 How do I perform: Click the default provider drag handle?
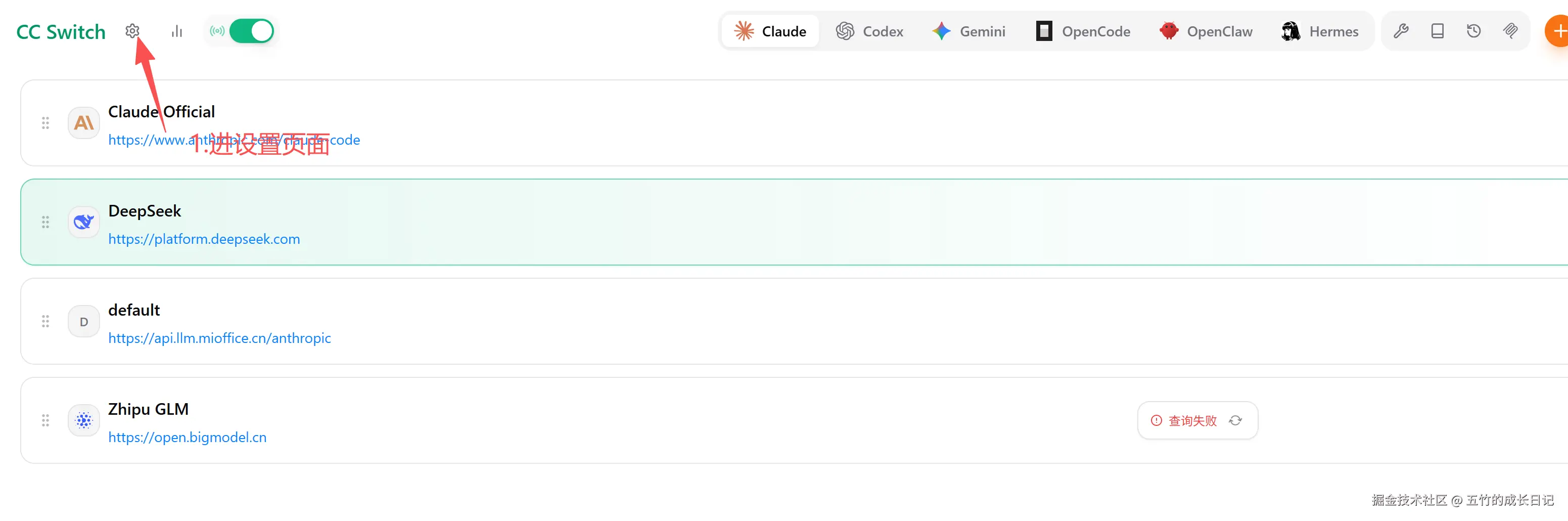[x=45, y=322]
